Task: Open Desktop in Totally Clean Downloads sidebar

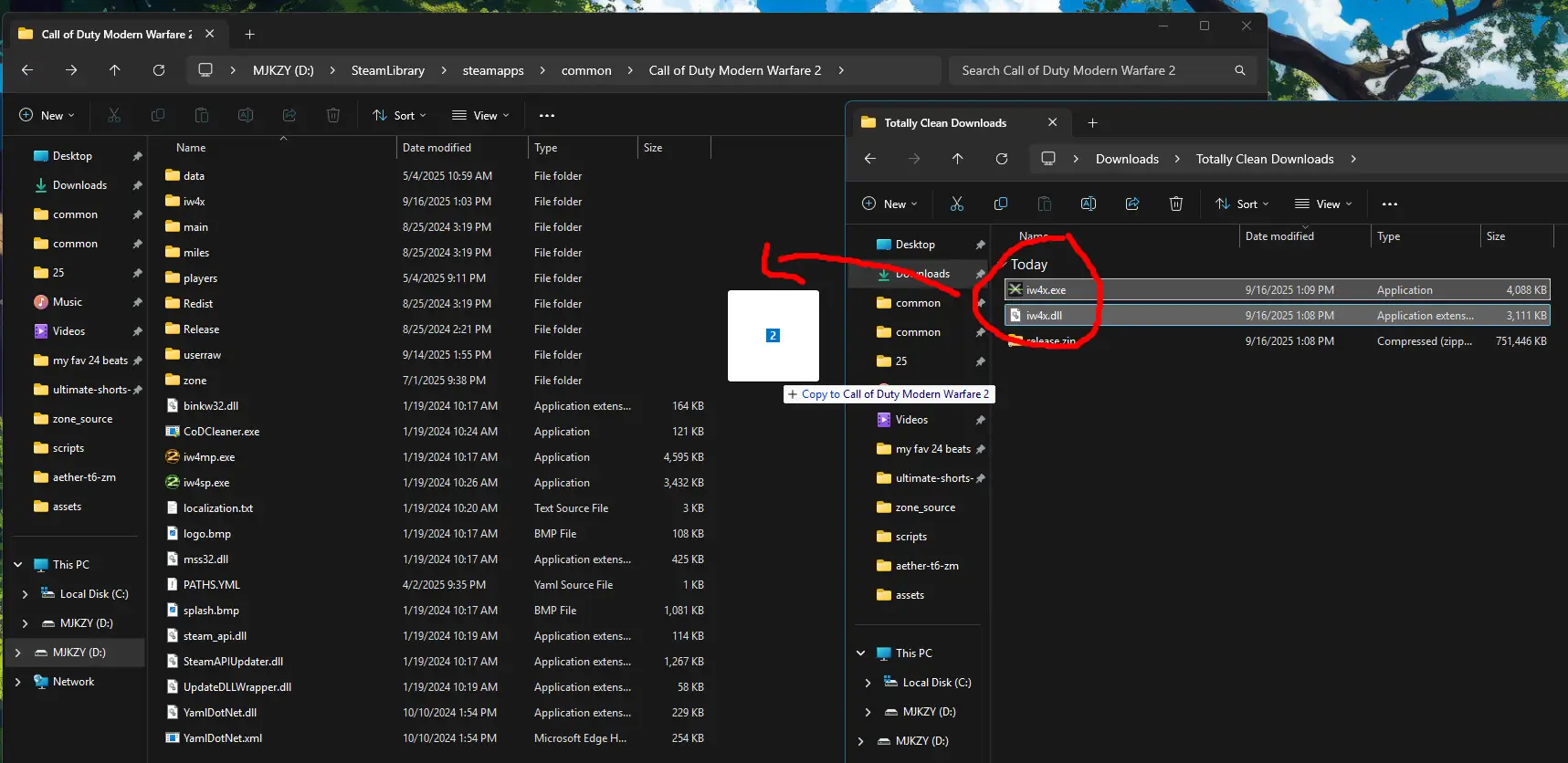Action: (915, 245)
